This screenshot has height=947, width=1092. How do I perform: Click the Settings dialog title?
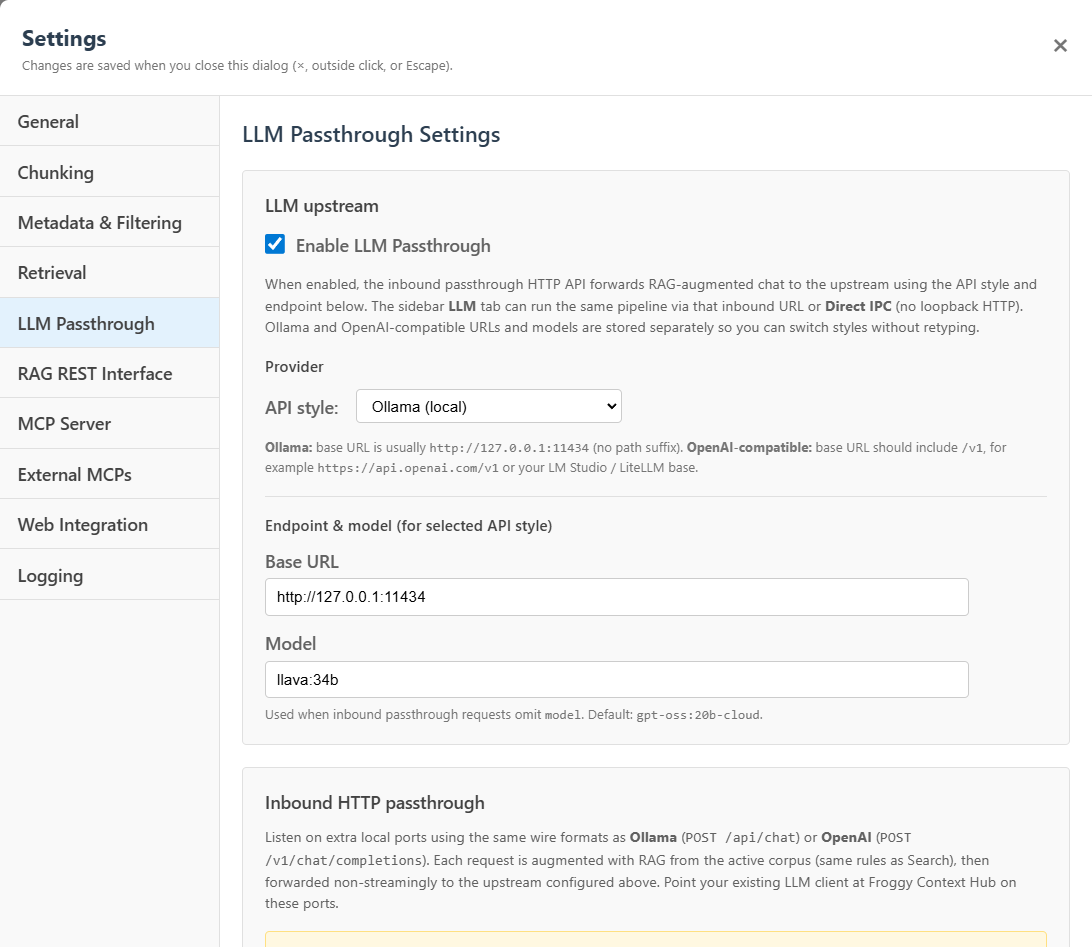click(x=64, y=38)
